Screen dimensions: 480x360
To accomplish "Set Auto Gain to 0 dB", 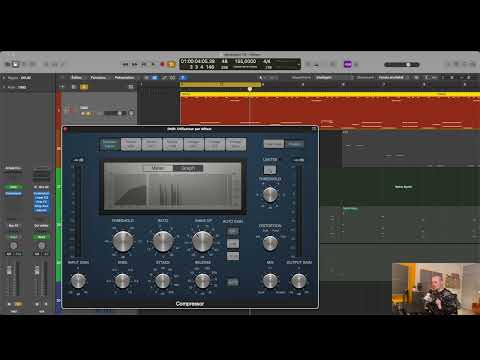I will [x=233, y=244].
